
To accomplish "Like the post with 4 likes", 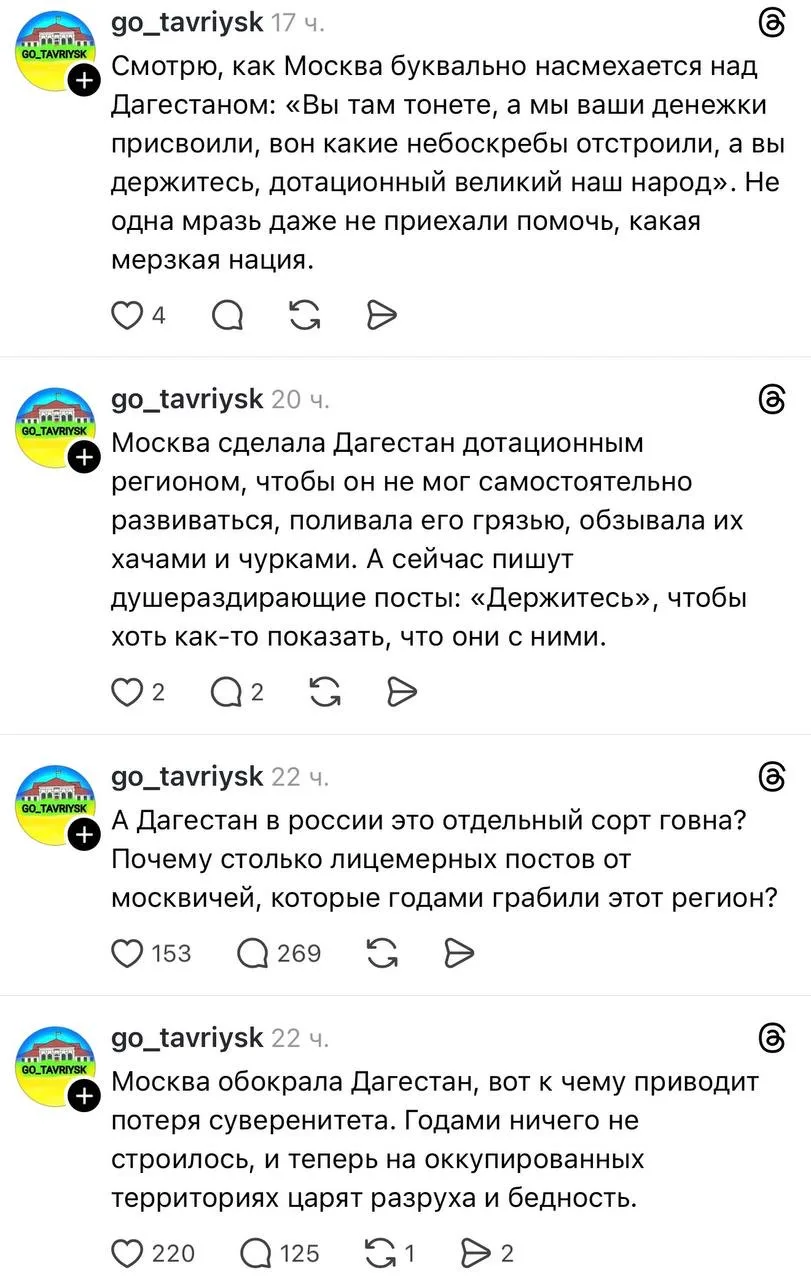I will point(127,315).
